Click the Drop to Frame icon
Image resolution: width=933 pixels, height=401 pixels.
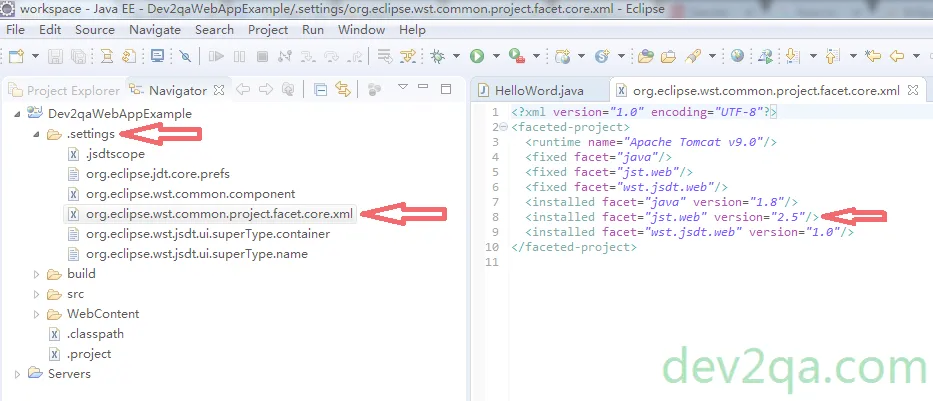click(x=385, y=57)
